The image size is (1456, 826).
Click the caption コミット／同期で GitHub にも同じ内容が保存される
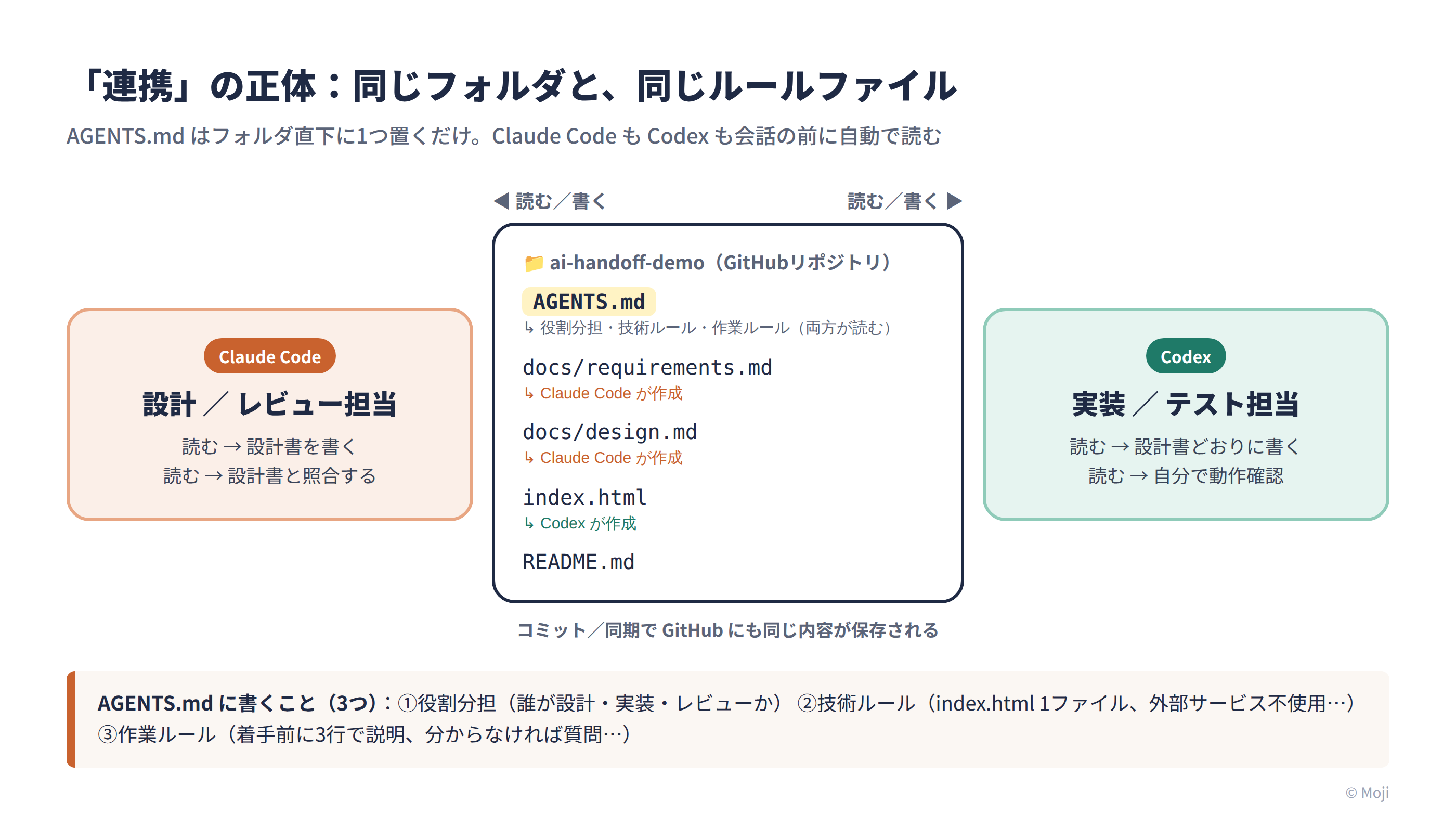728,630
